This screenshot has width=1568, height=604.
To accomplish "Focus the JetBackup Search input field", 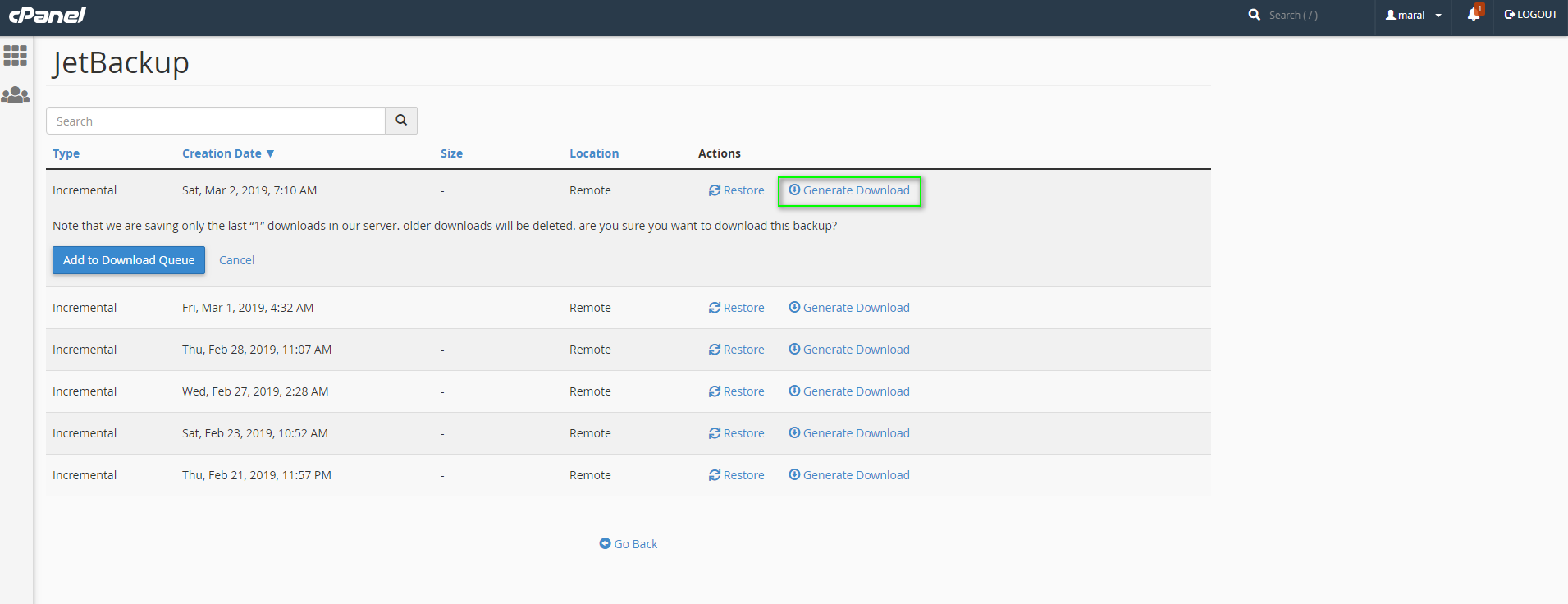I will 216,121.
